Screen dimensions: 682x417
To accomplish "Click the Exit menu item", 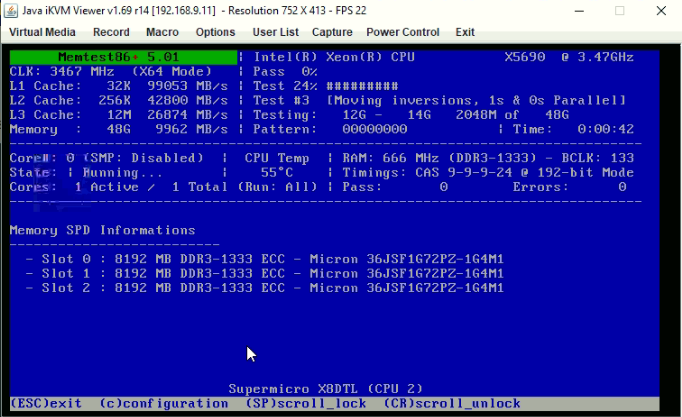I will pyautogui.click(x=465, y=32).
